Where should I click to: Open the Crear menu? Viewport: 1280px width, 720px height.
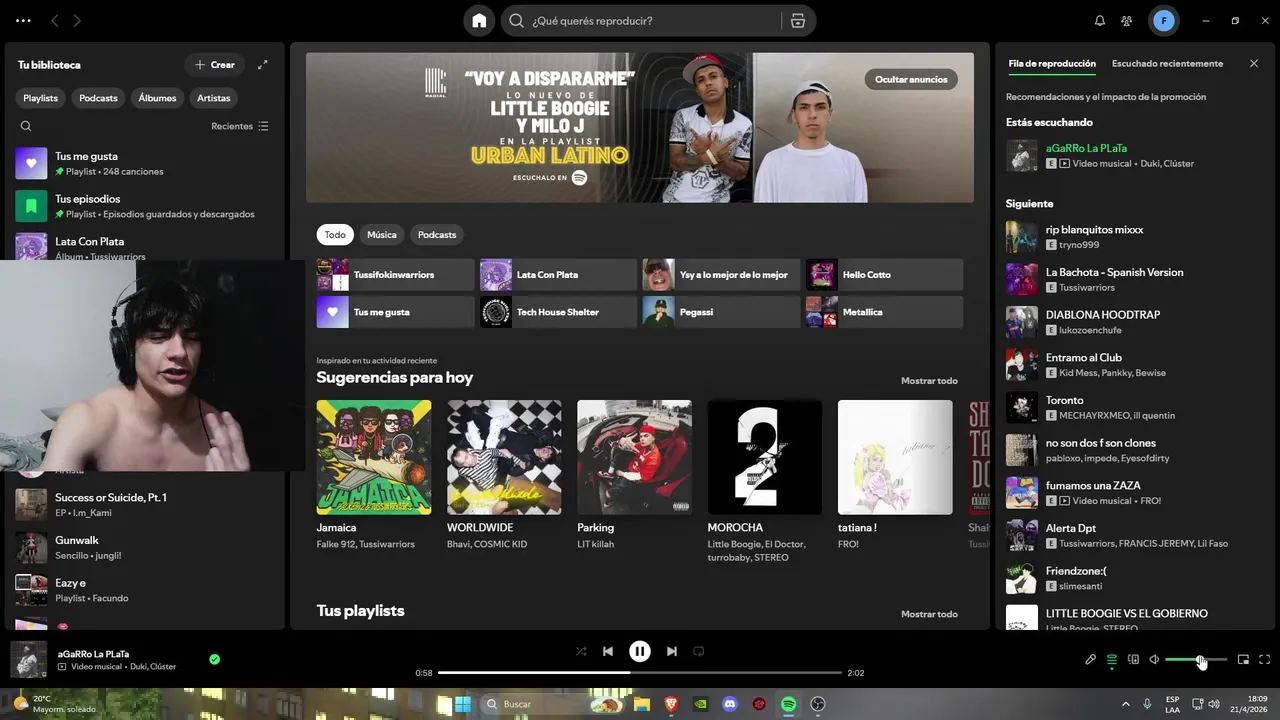tap(215, 65)
